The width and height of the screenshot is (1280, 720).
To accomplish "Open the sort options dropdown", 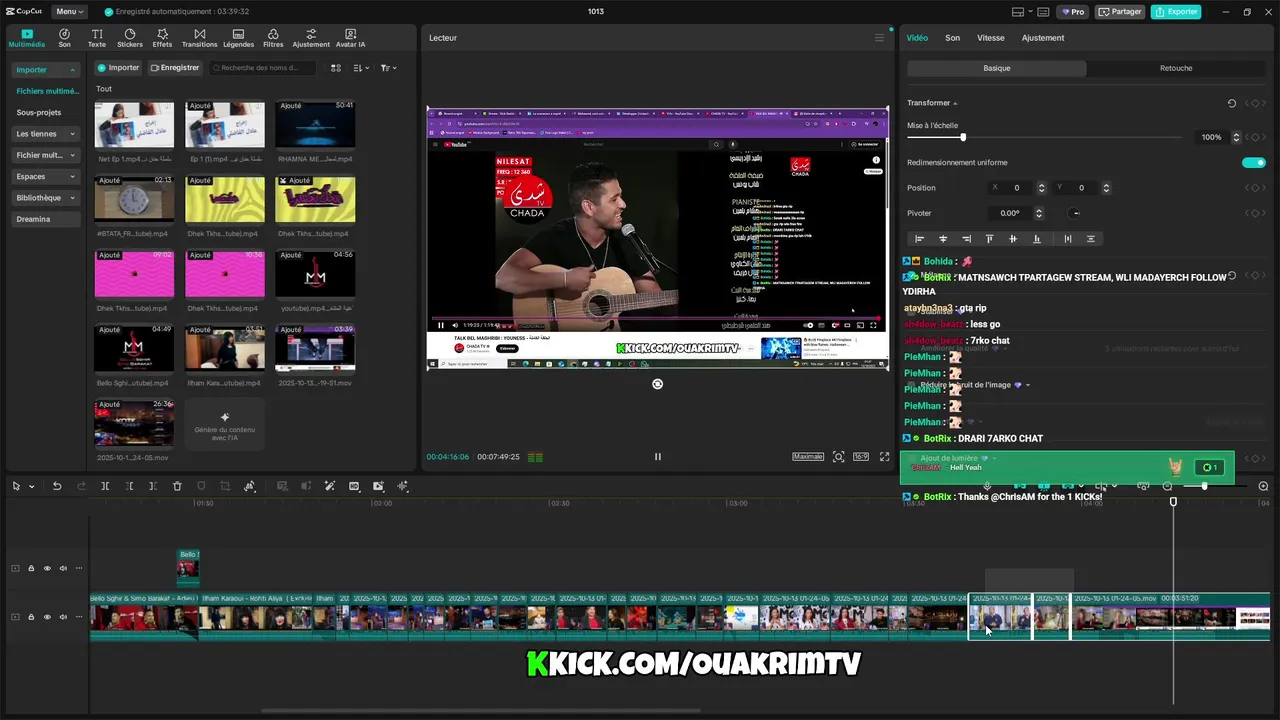I will pos(361,68).
